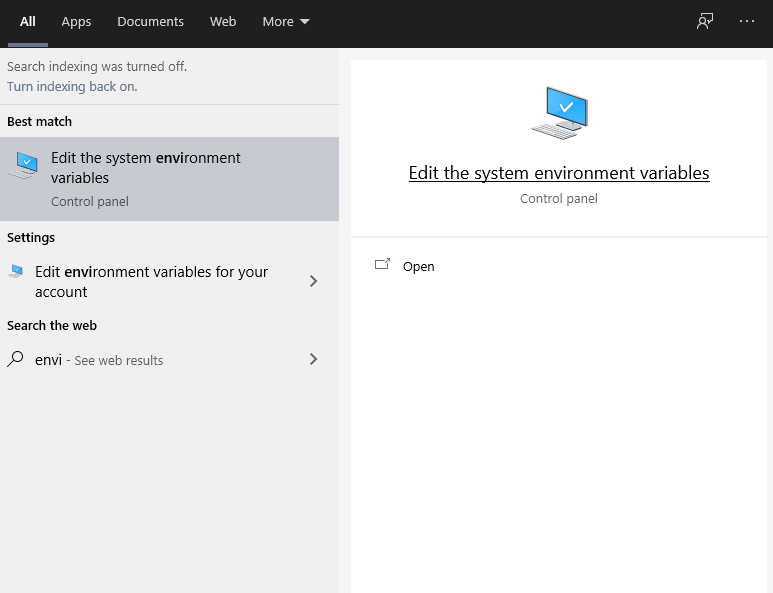Switch to the Apps tab
Image resolution: width=773 pixels, height=593 pixels.
click(76, 22)
